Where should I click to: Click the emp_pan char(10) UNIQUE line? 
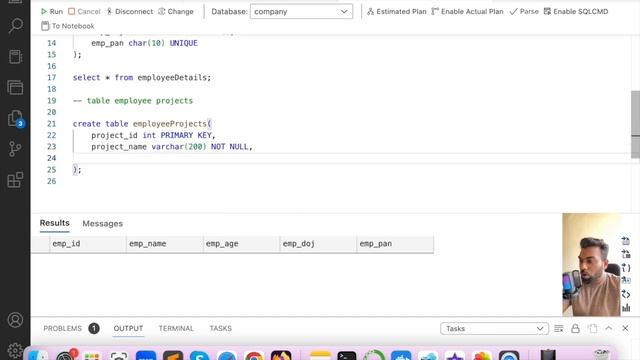144,43
